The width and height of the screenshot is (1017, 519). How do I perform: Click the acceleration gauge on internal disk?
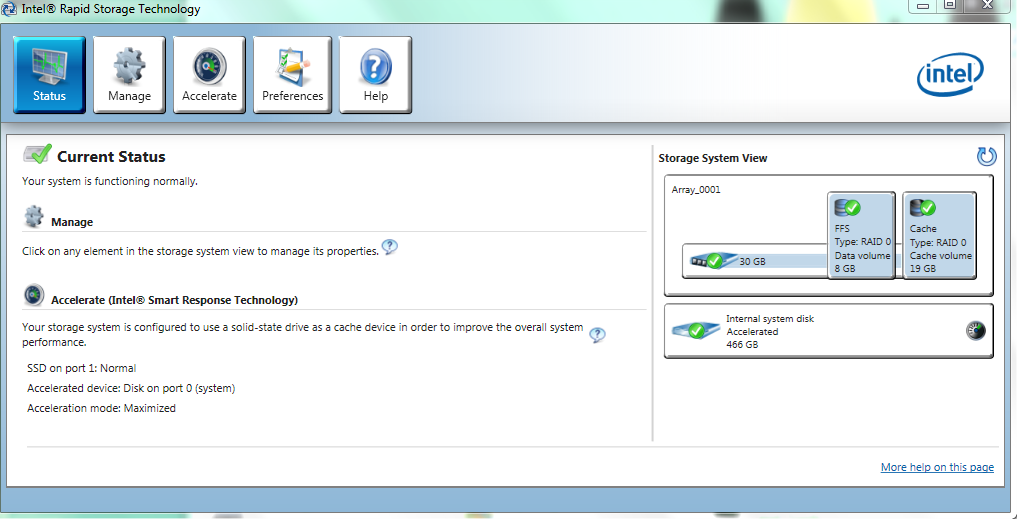click(975, 330)
